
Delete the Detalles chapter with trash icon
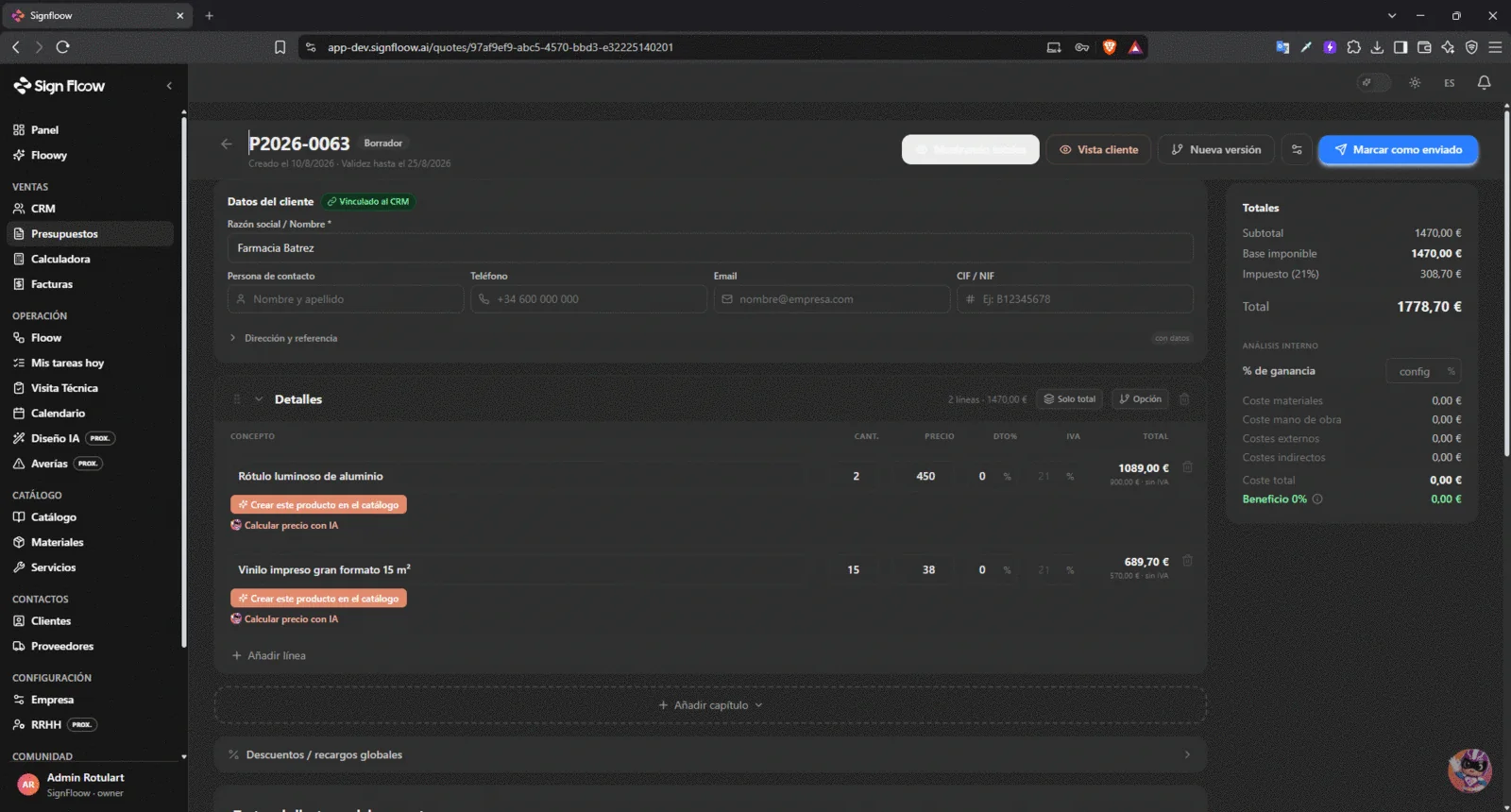(x=1184, y=399)
